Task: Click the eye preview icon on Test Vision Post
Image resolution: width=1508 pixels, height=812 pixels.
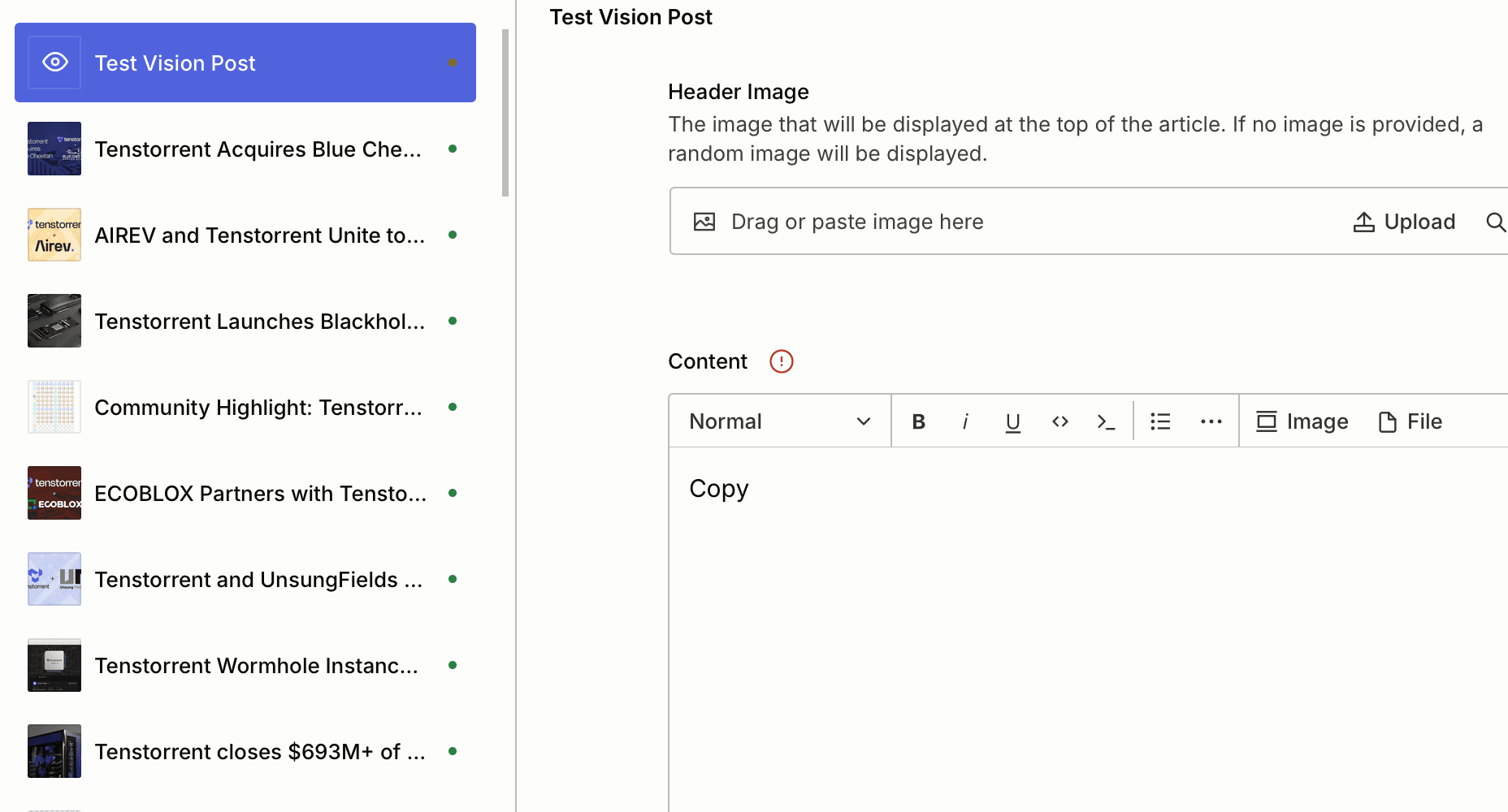Action: (x=54, y=62)
